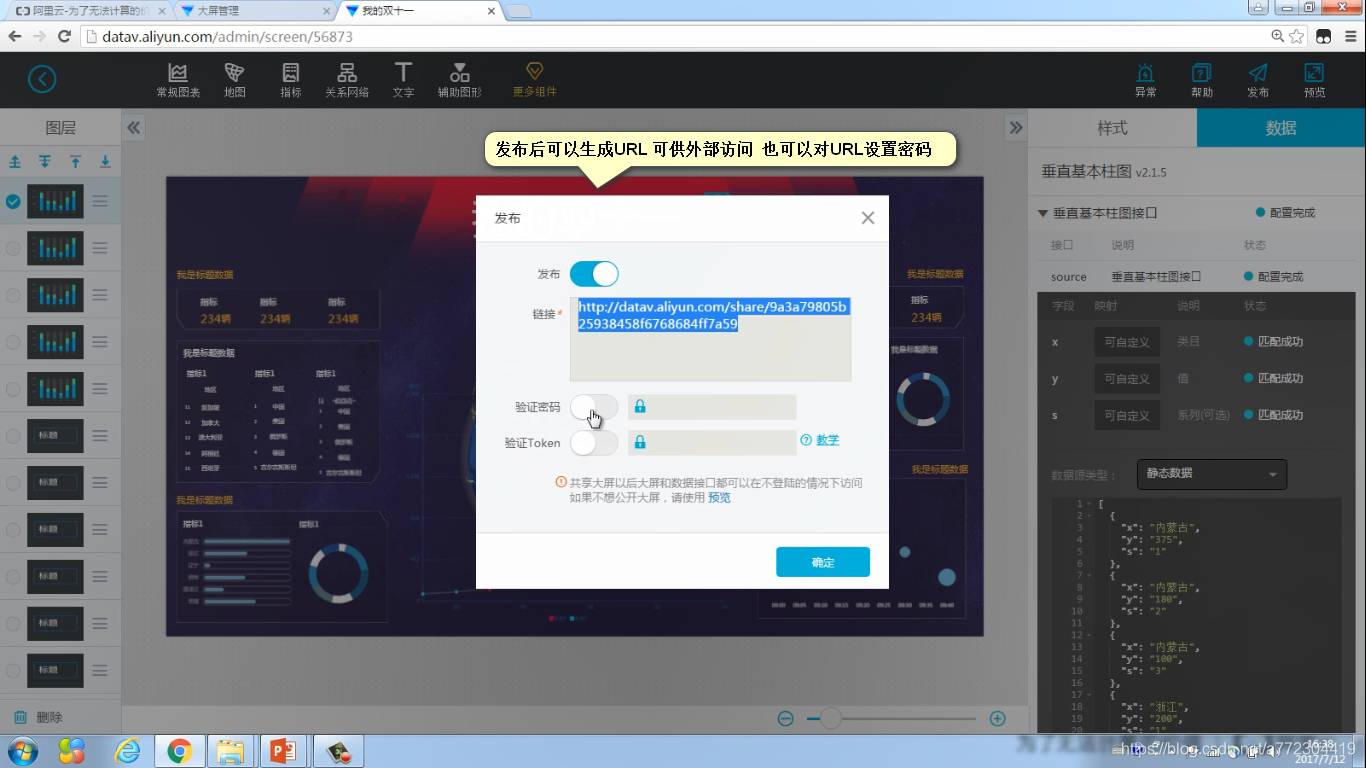The width and height of the screenshot is (1366, 768).
Task: Fold JSON object at line 7
Action: (1089, 576)
